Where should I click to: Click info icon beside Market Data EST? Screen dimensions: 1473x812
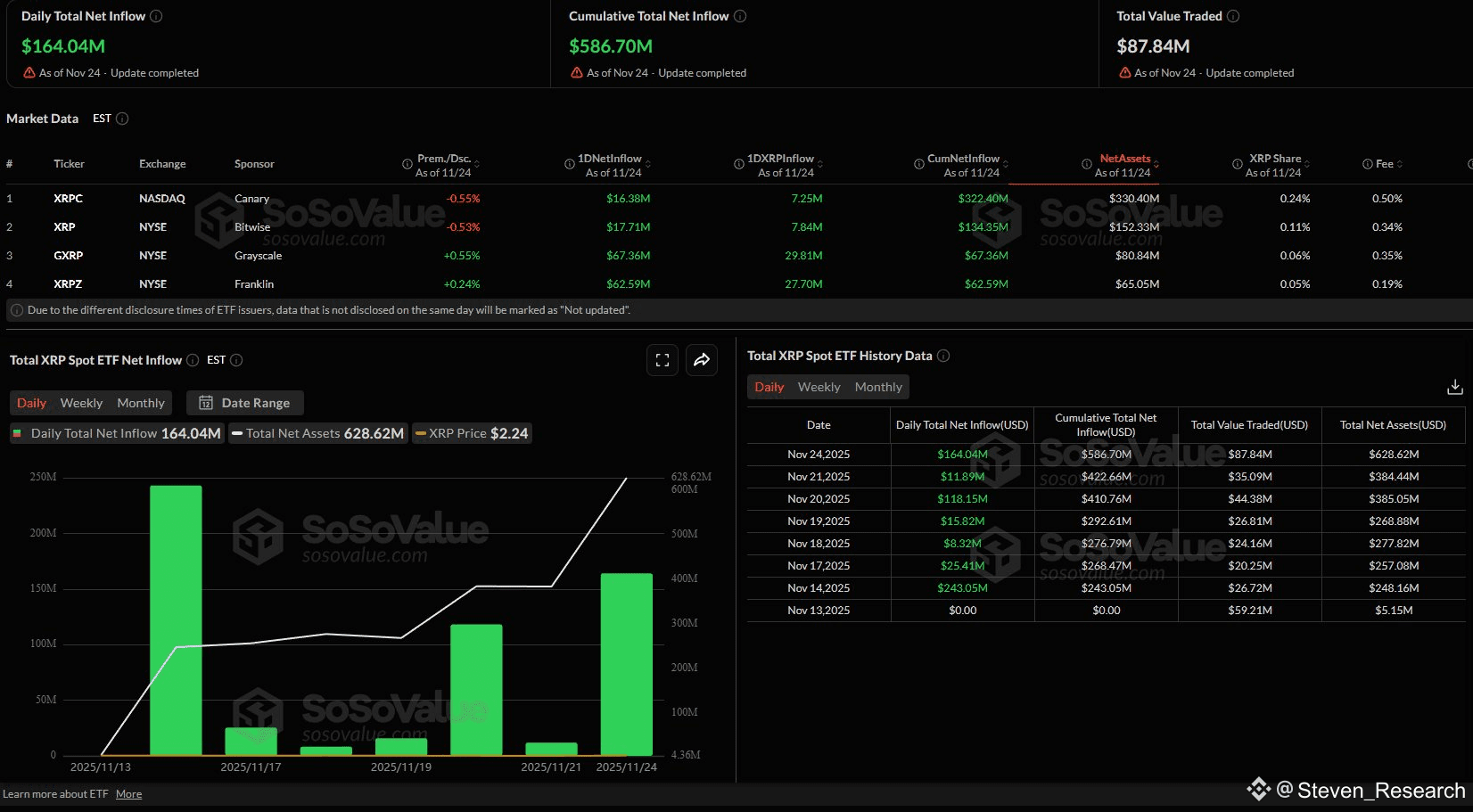122,119
